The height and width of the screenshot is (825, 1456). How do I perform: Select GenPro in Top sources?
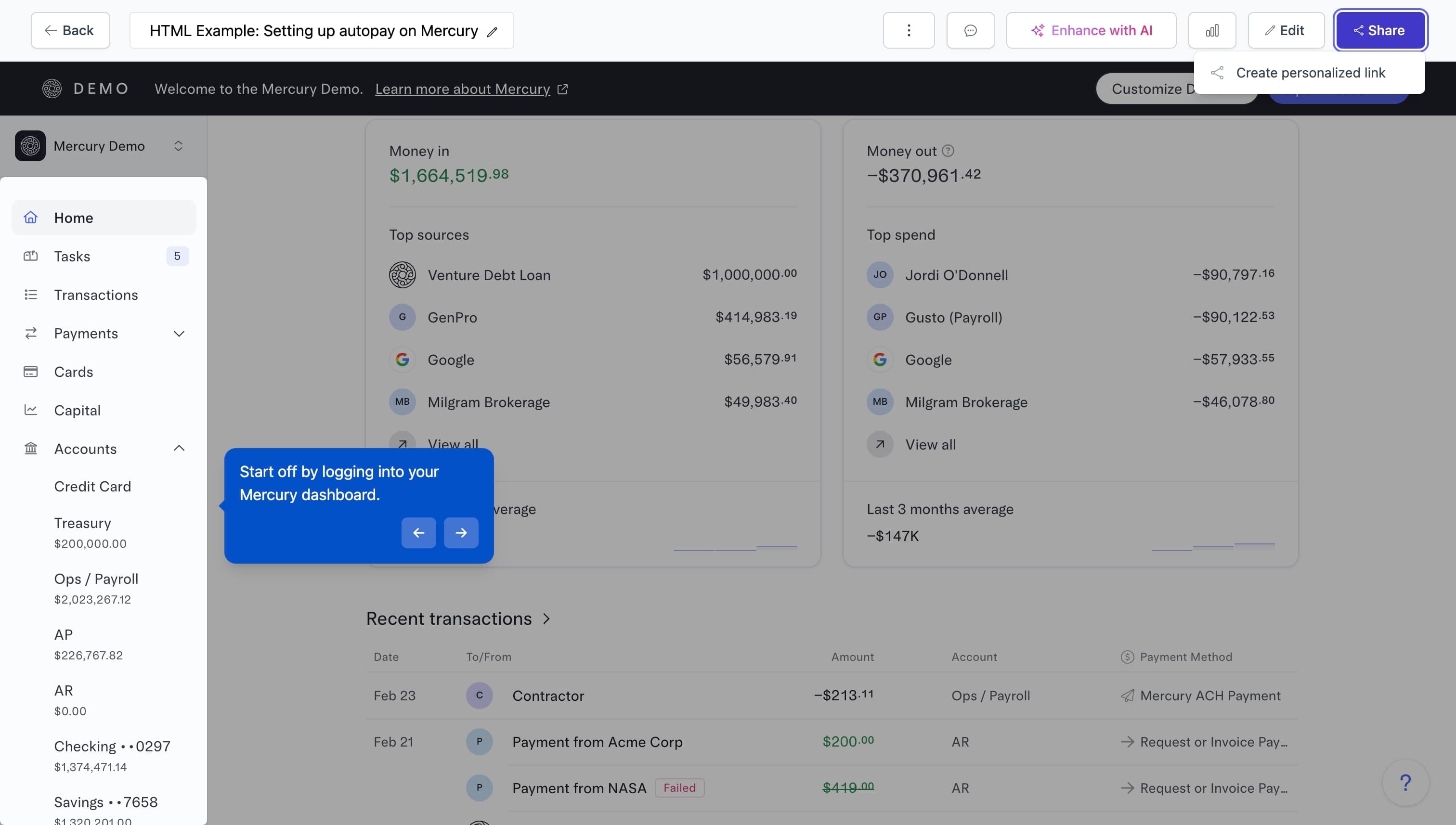(x=593, y=317)
